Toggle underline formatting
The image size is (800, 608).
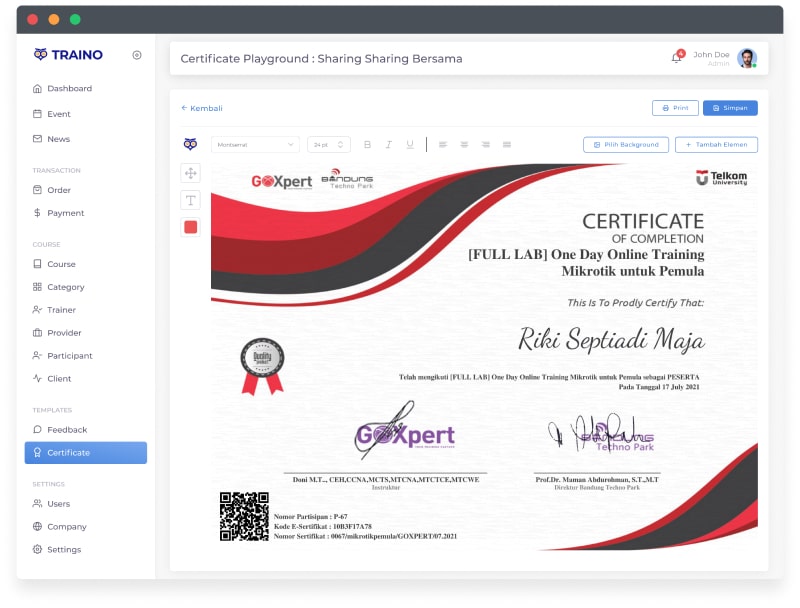(x=409, y=145)
